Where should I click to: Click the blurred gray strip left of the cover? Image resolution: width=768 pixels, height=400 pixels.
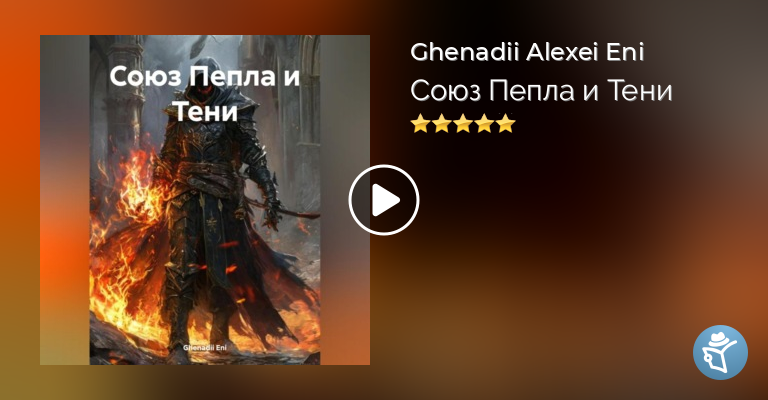(65, 200)
